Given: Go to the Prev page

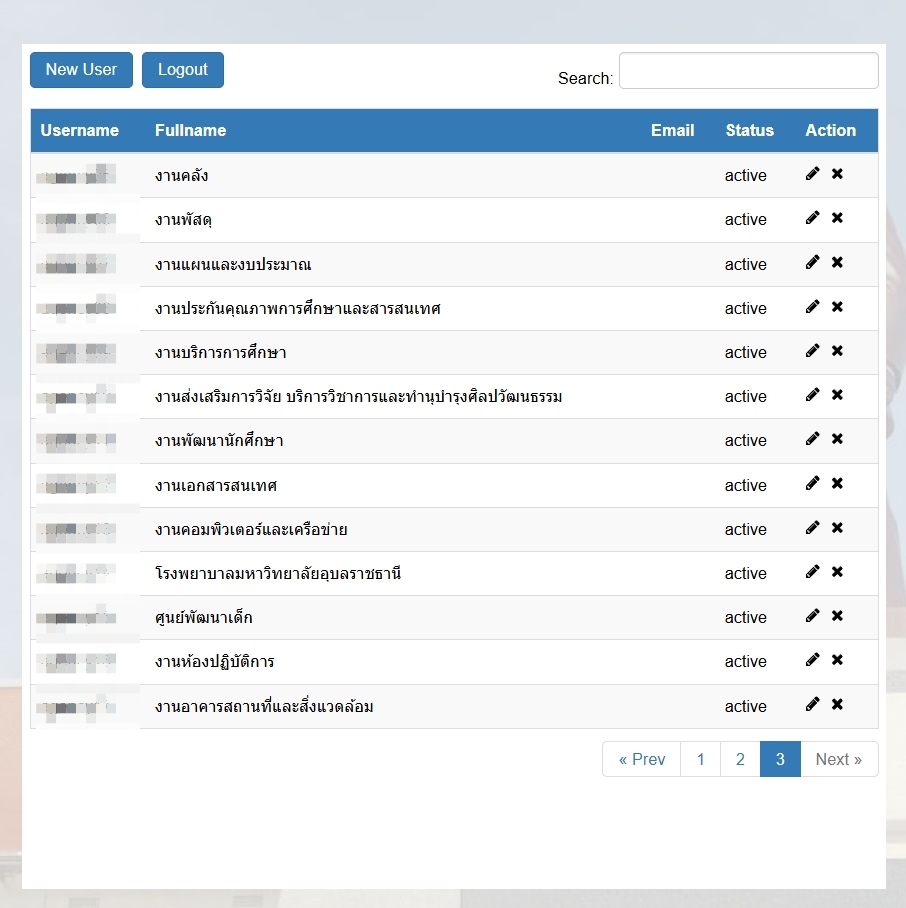Looking at the screenshot, I should click(x=641, y=759).
